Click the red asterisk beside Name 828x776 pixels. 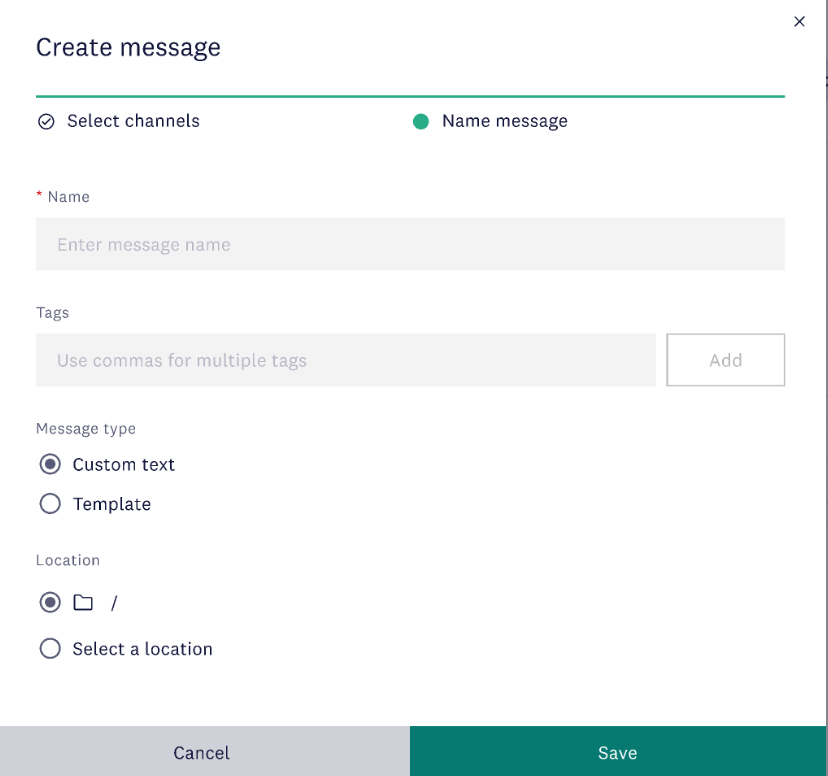(x=39, y=196)
